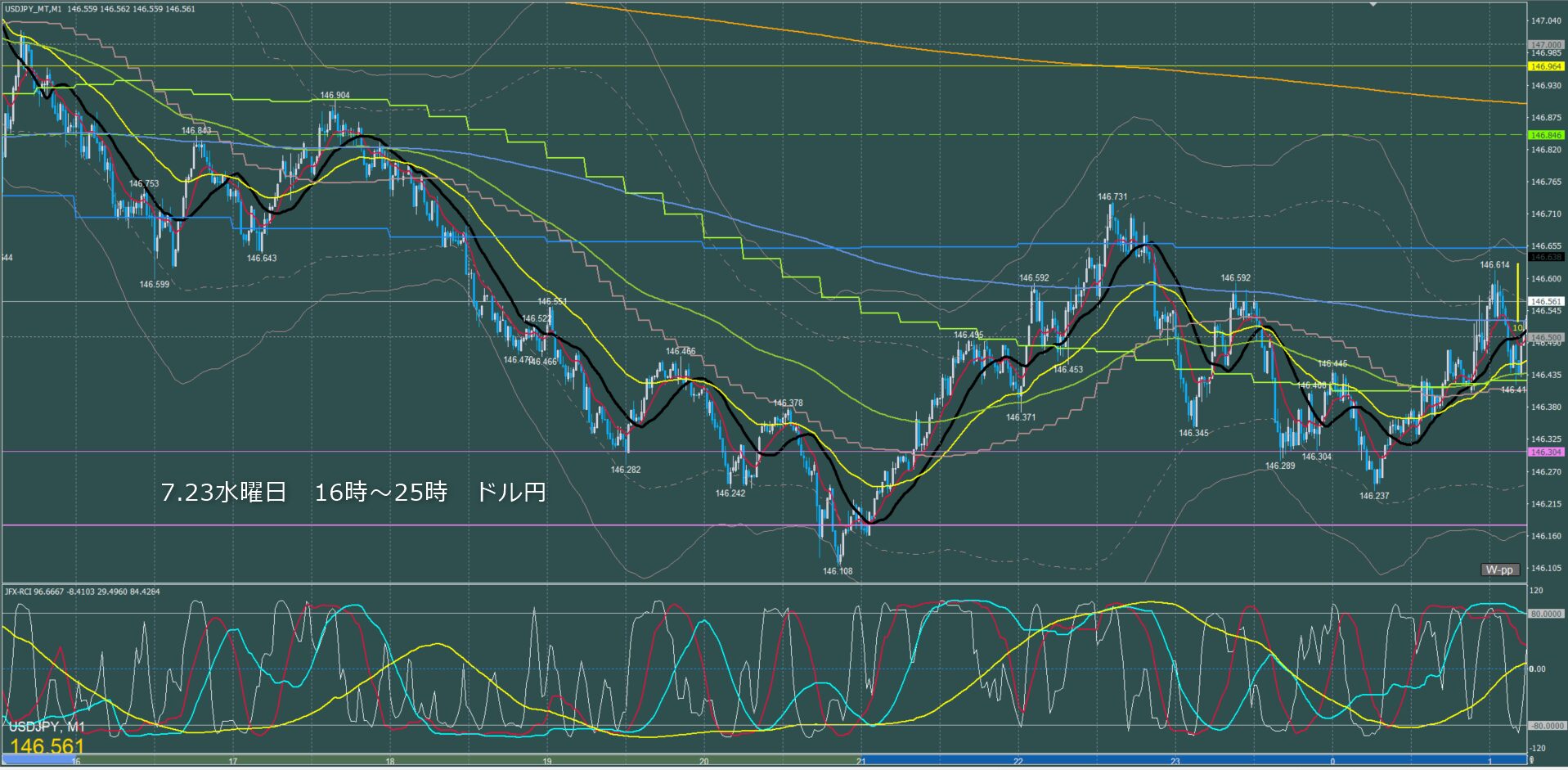This screenshot has width=1568, height=770.
Task: Select the USDJPY_MT,M1 chart title text
Action: coord(33,9)
